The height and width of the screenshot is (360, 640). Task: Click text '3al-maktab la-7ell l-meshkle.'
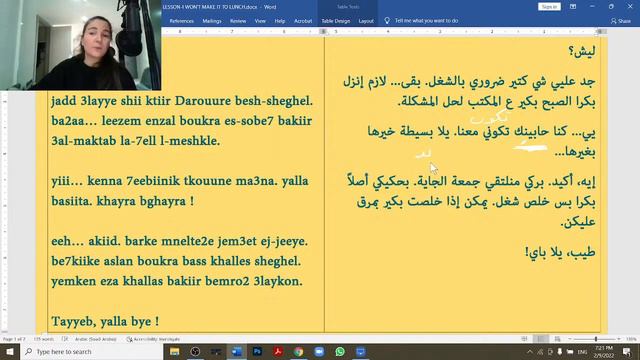coord(136,141)
